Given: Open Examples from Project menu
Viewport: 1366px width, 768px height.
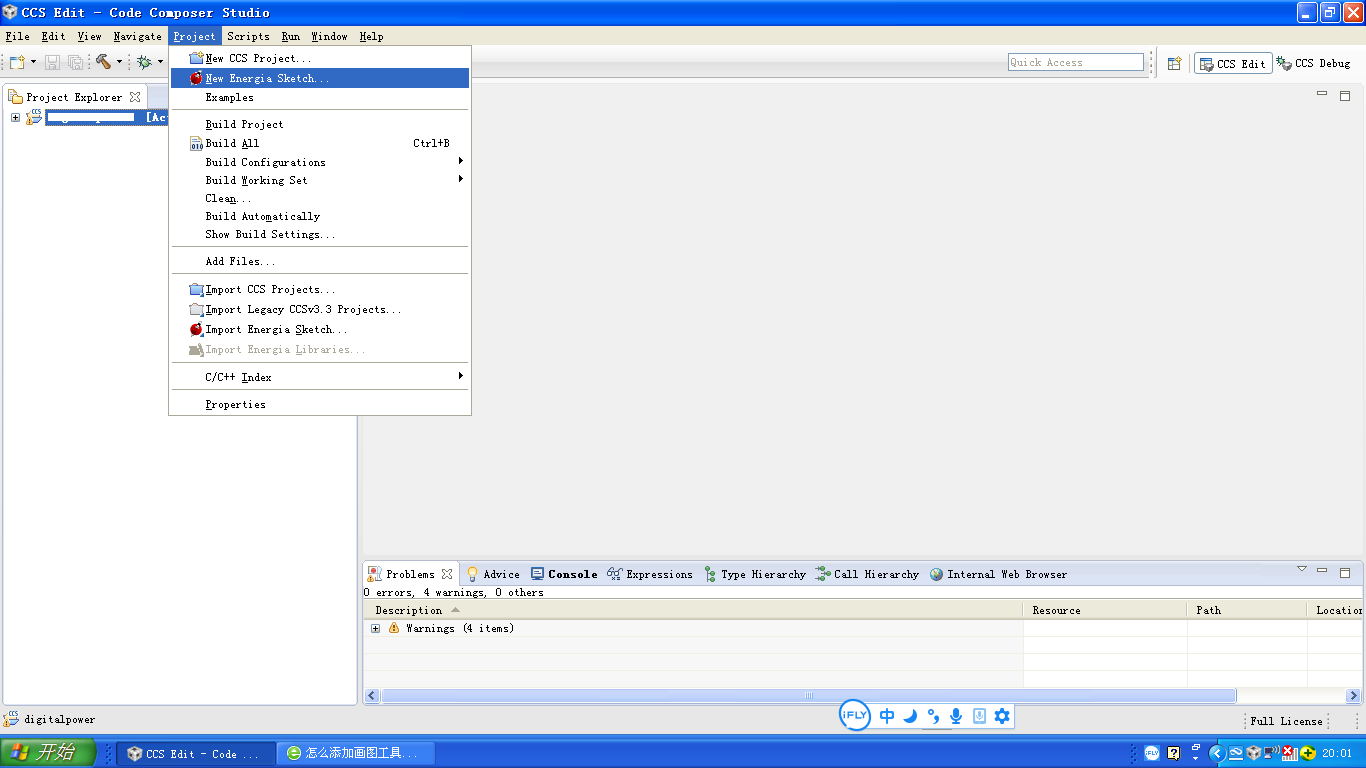Looking at the screenshot, I should tap(320, 97).
